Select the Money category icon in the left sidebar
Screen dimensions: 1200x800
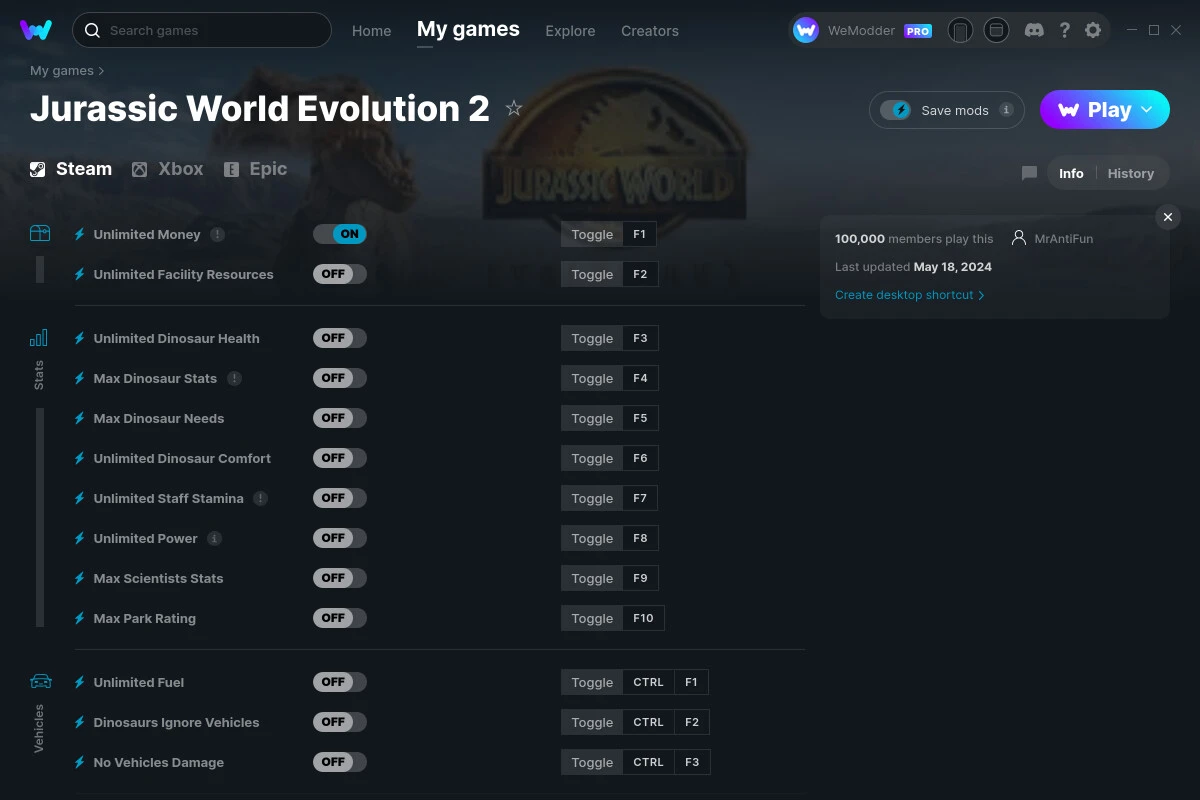point(40,232)
